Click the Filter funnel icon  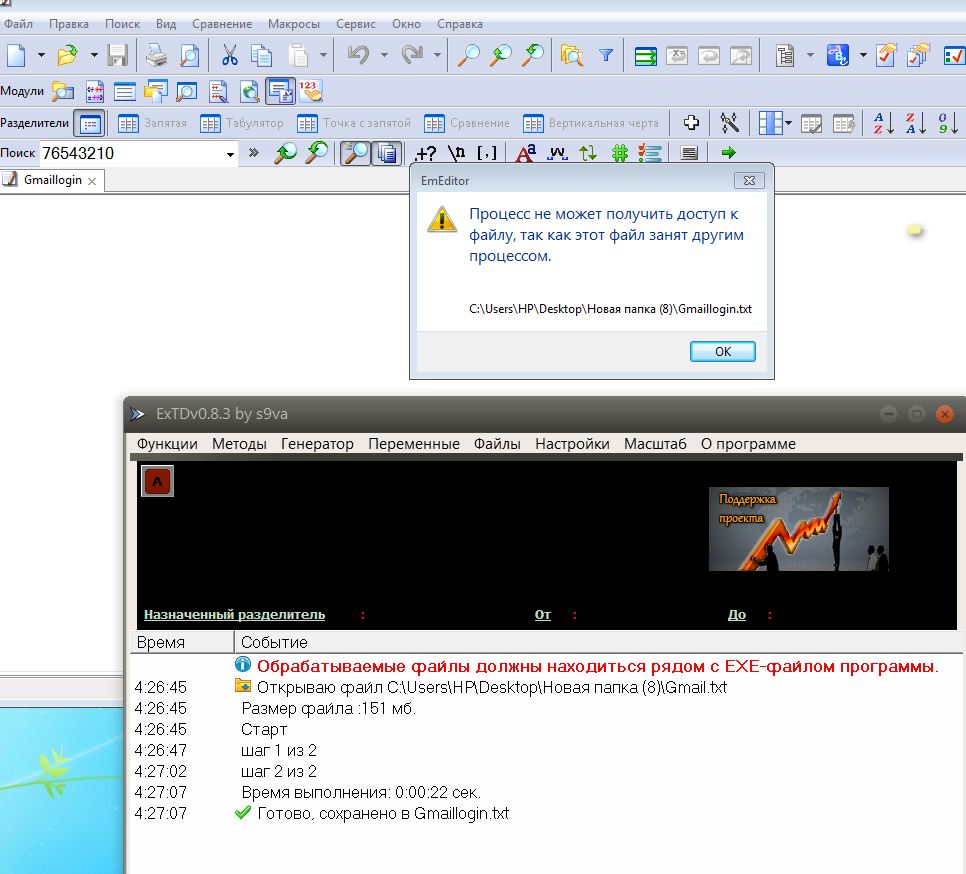605,56
